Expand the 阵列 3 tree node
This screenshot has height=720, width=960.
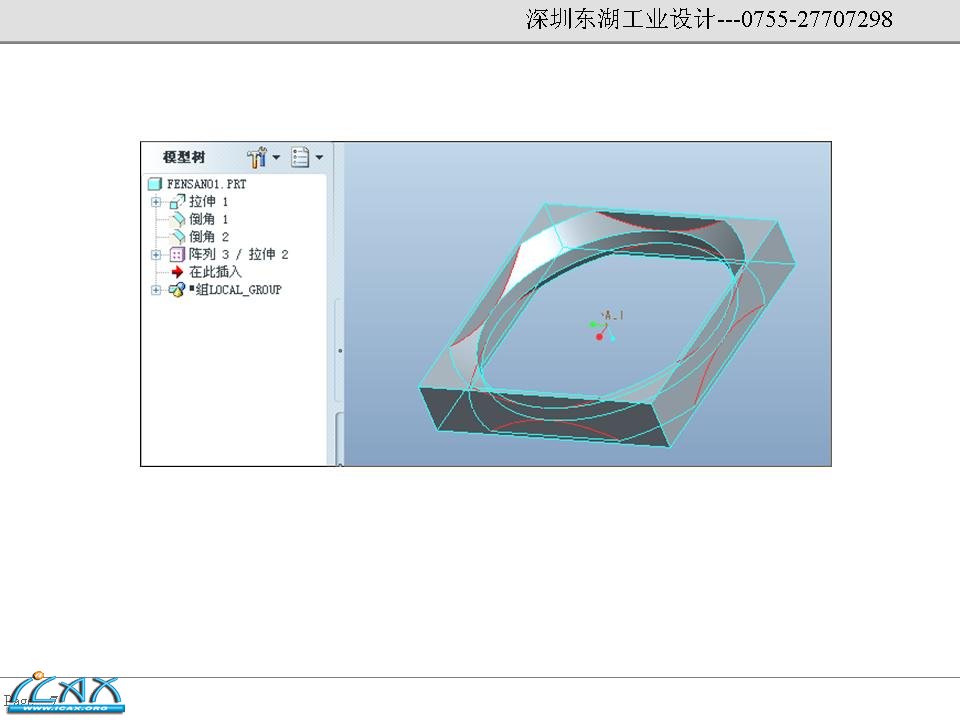pos(156,254)
